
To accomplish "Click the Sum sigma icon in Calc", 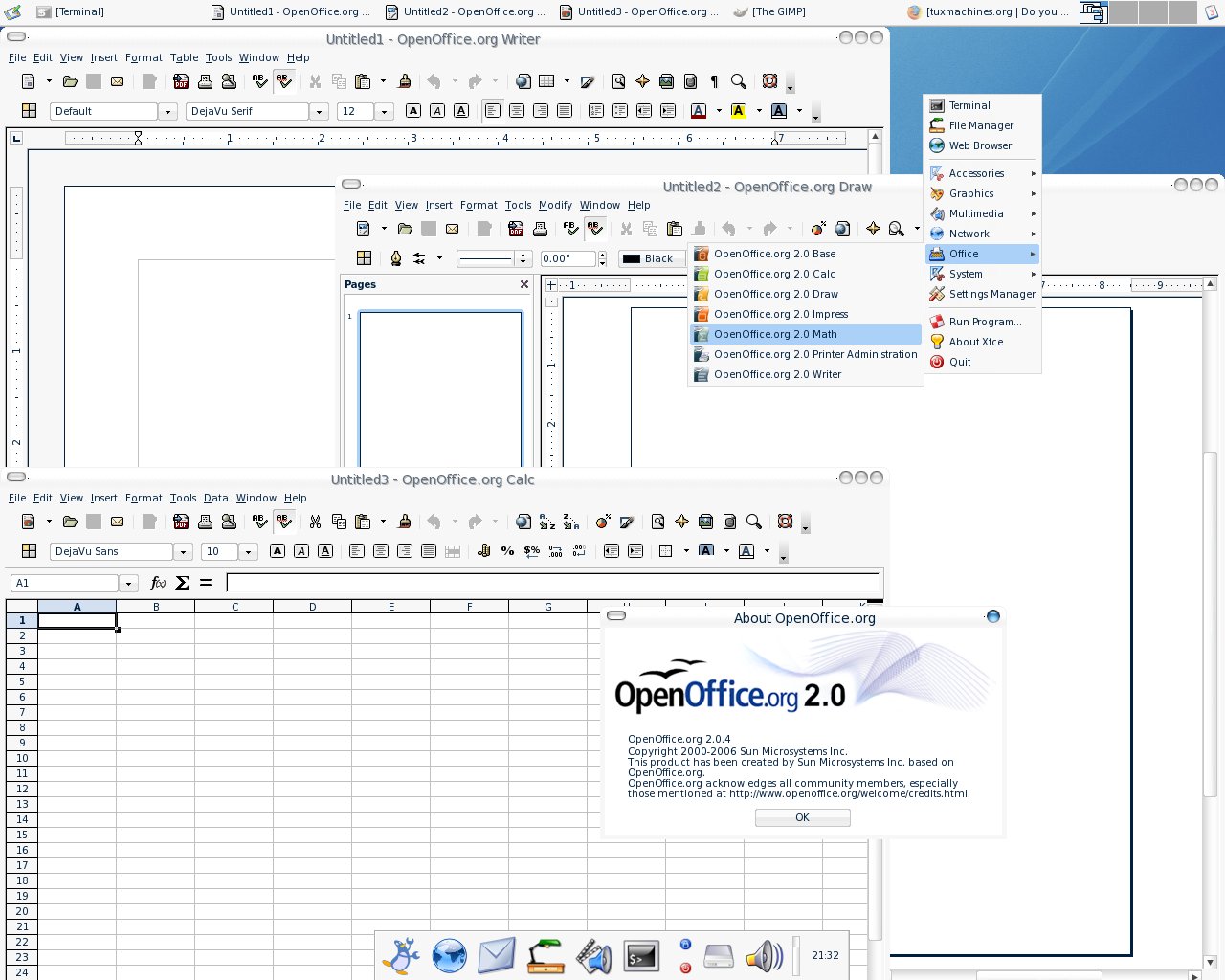I will pos(182,583).
